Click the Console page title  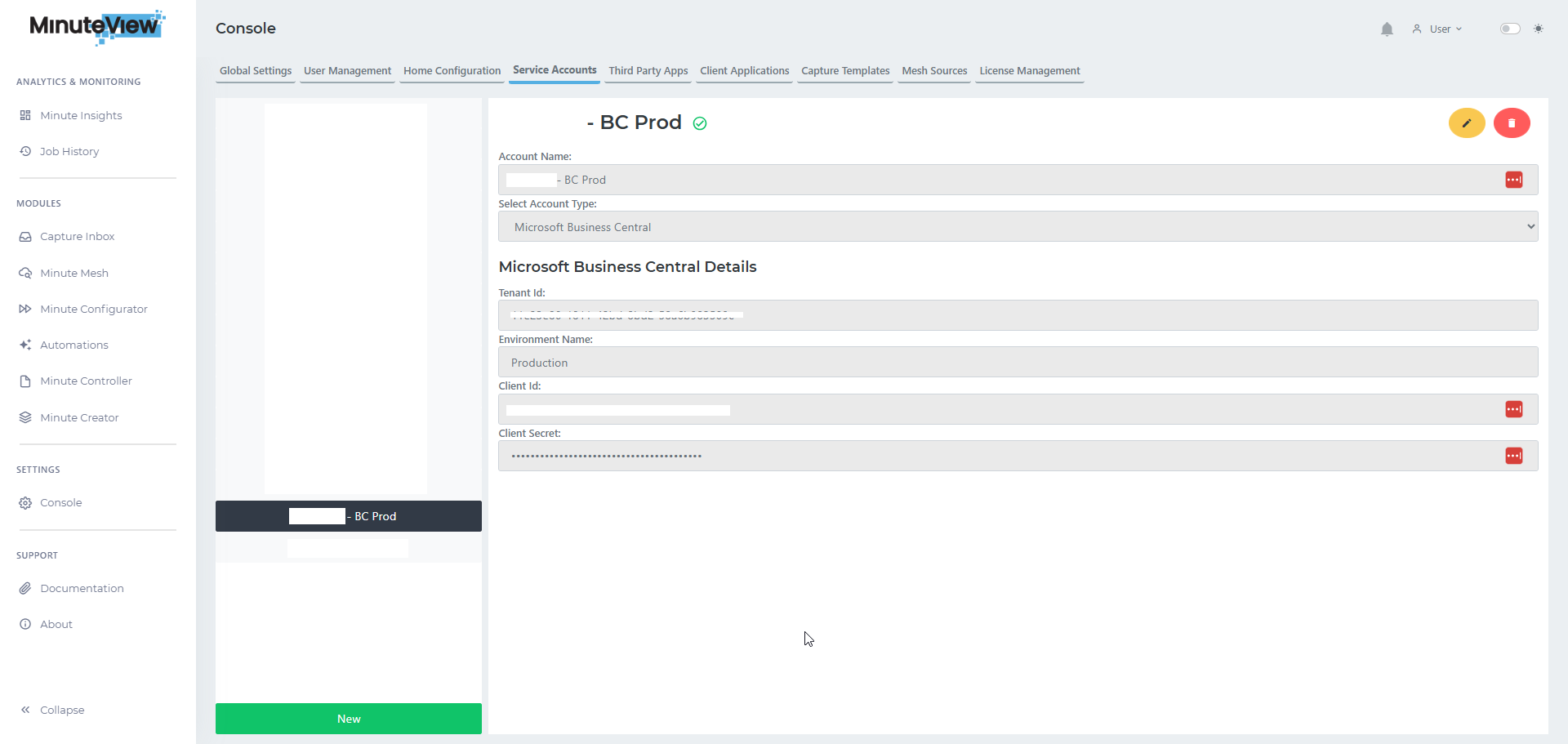click(246, 29)
